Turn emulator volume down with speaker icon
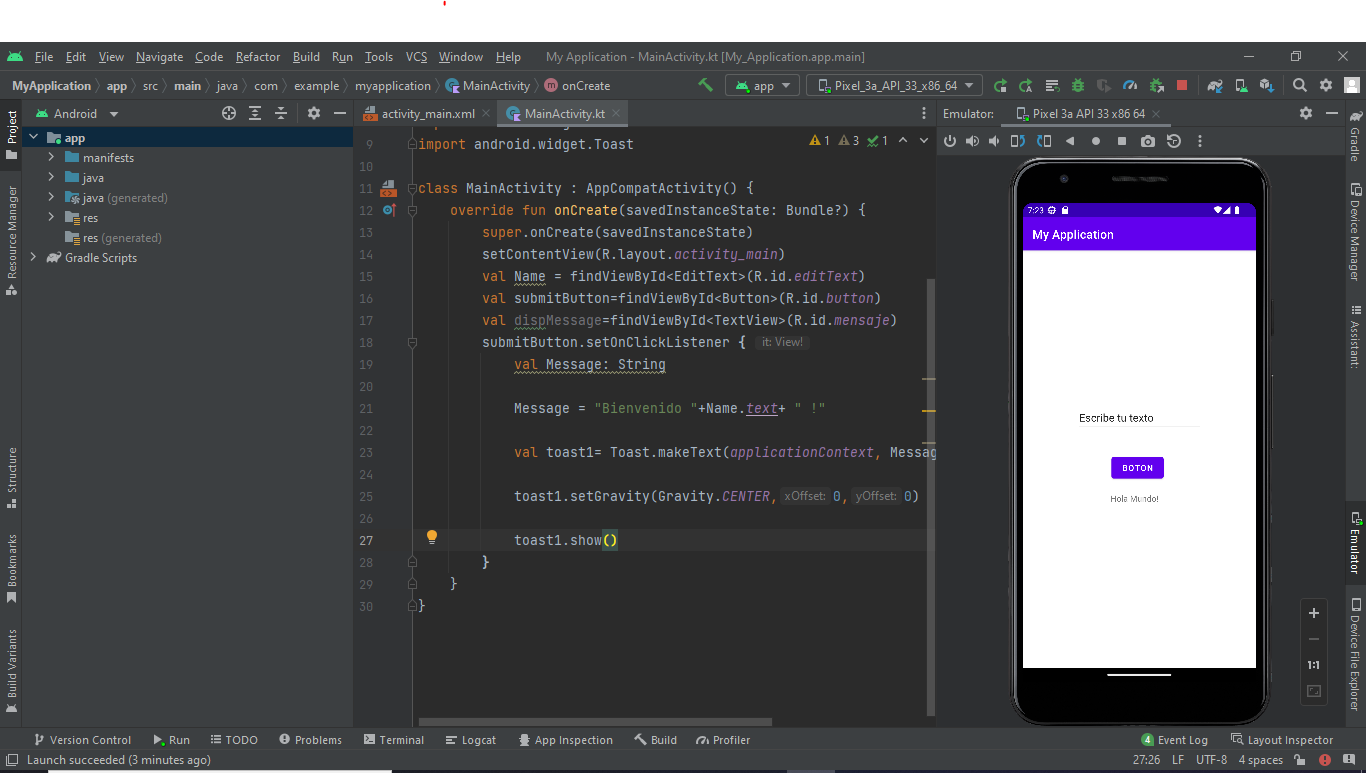This screenshot has height=773, width=1366. tap(993, 140)
